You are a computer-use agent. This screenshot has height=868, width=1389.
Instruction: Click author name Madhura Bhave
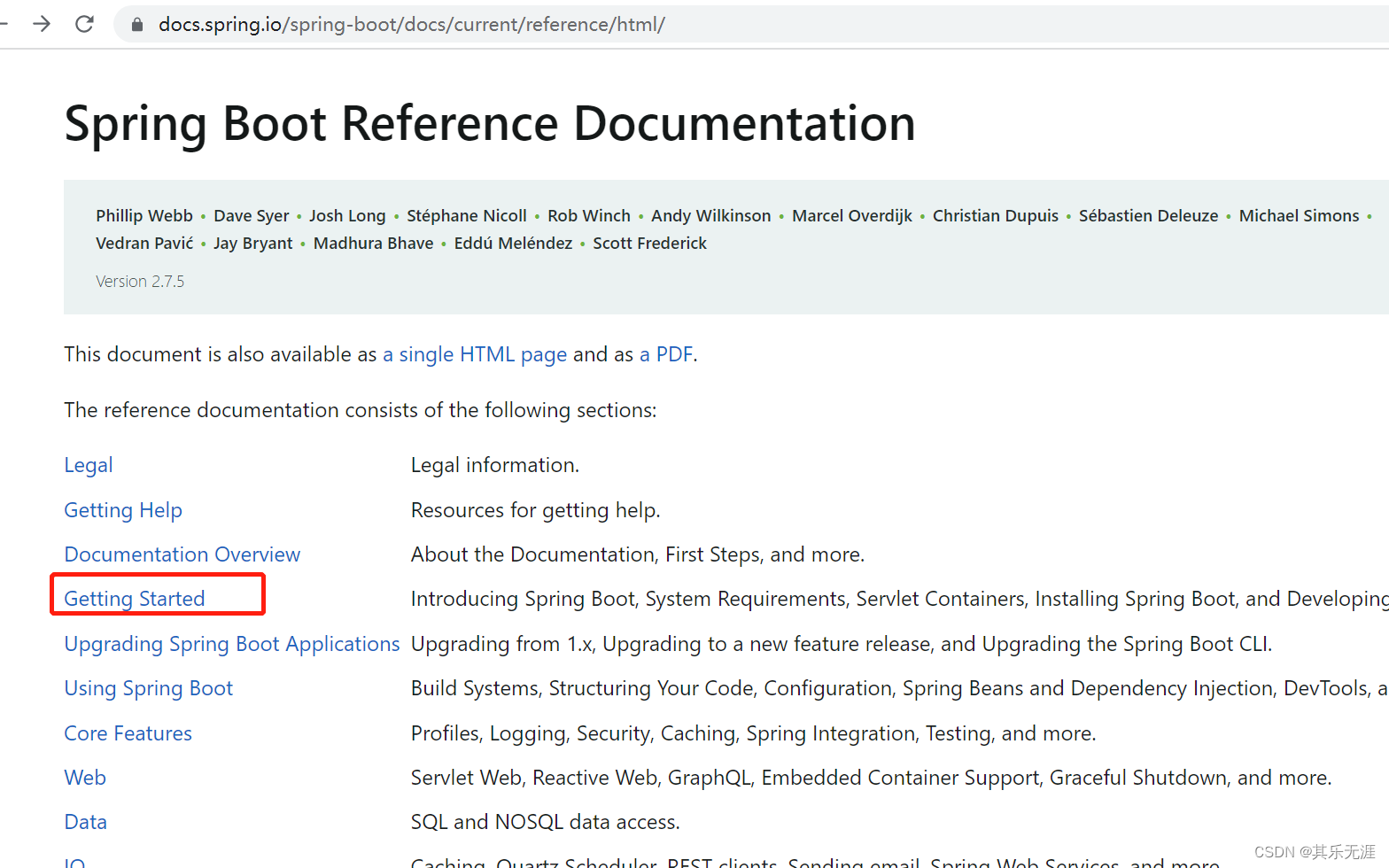coord(374,244)
